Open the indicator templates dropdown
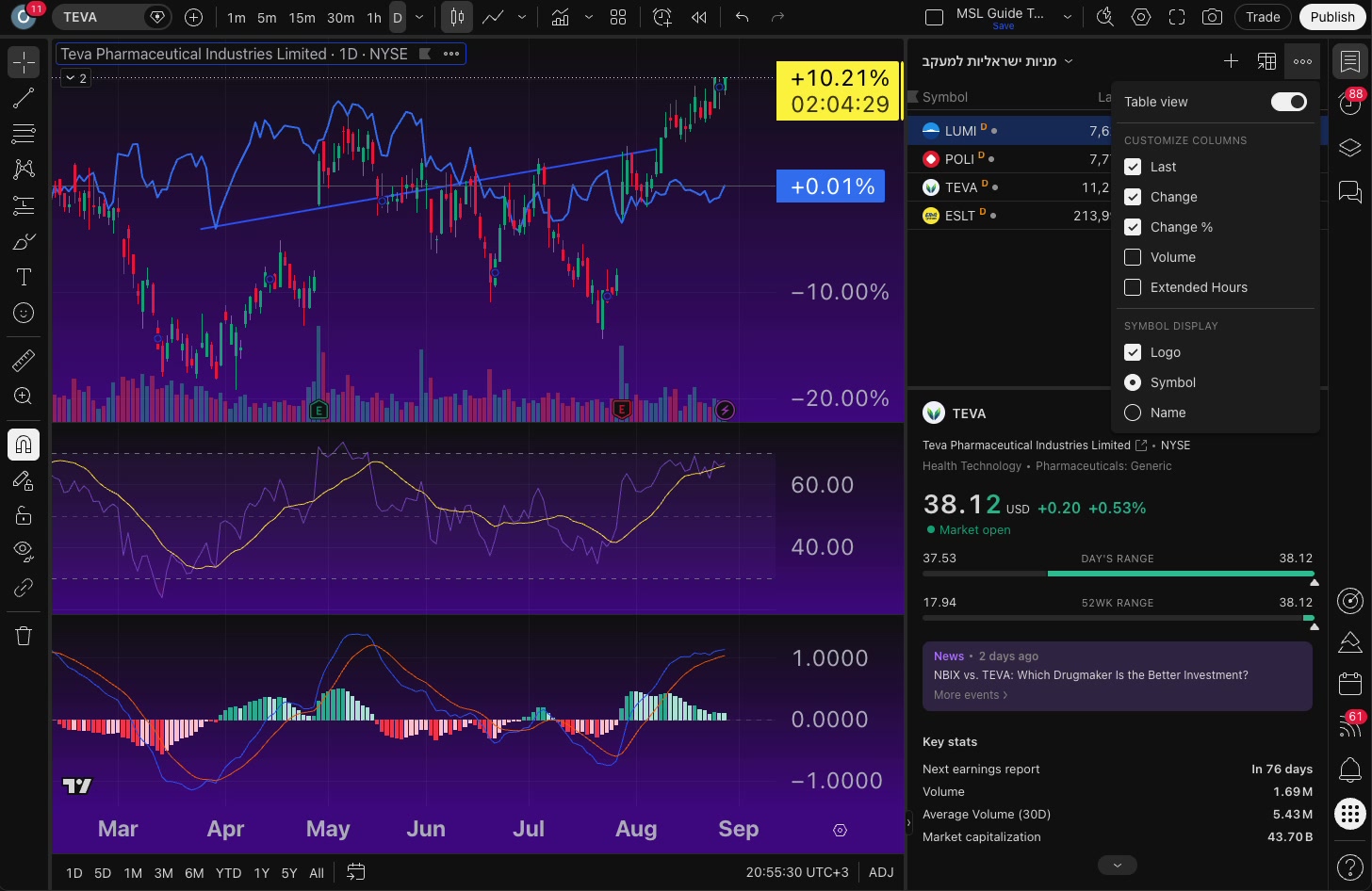 (x=589, y=17)
